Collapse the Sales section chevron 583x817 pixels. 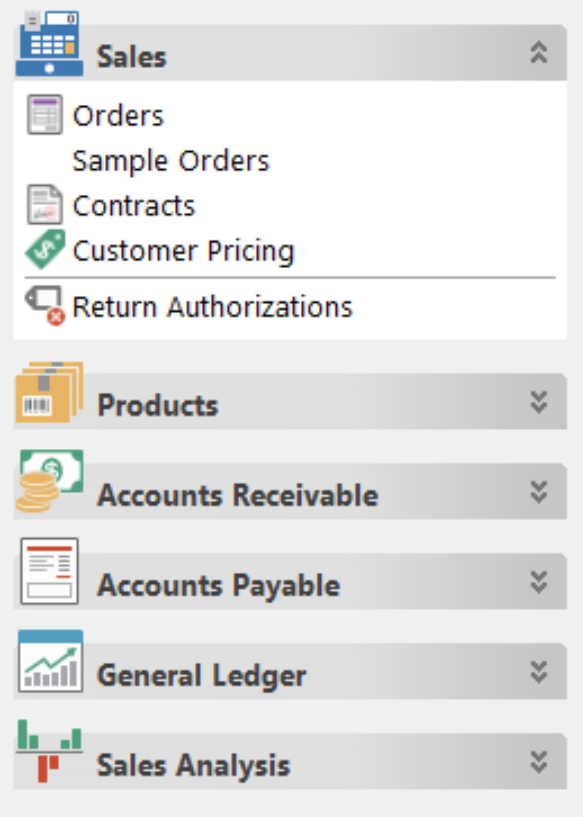pos(539,53)
